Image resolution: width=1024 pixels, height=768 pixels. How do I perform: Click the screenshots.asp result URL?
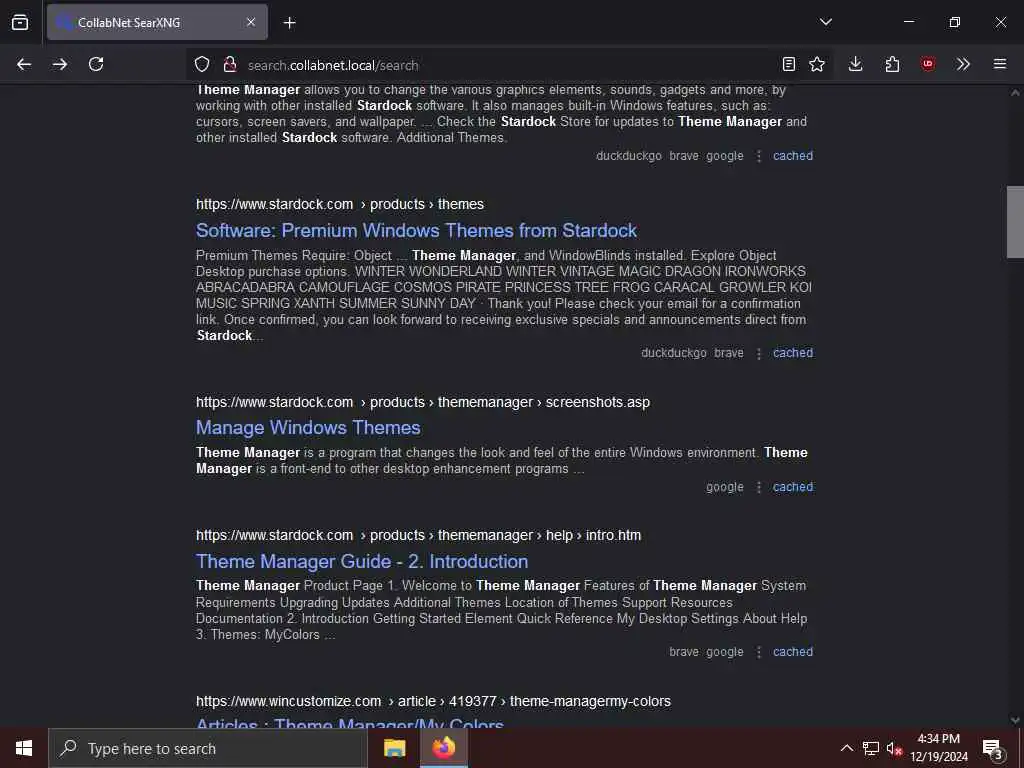[x=423, y=402]
